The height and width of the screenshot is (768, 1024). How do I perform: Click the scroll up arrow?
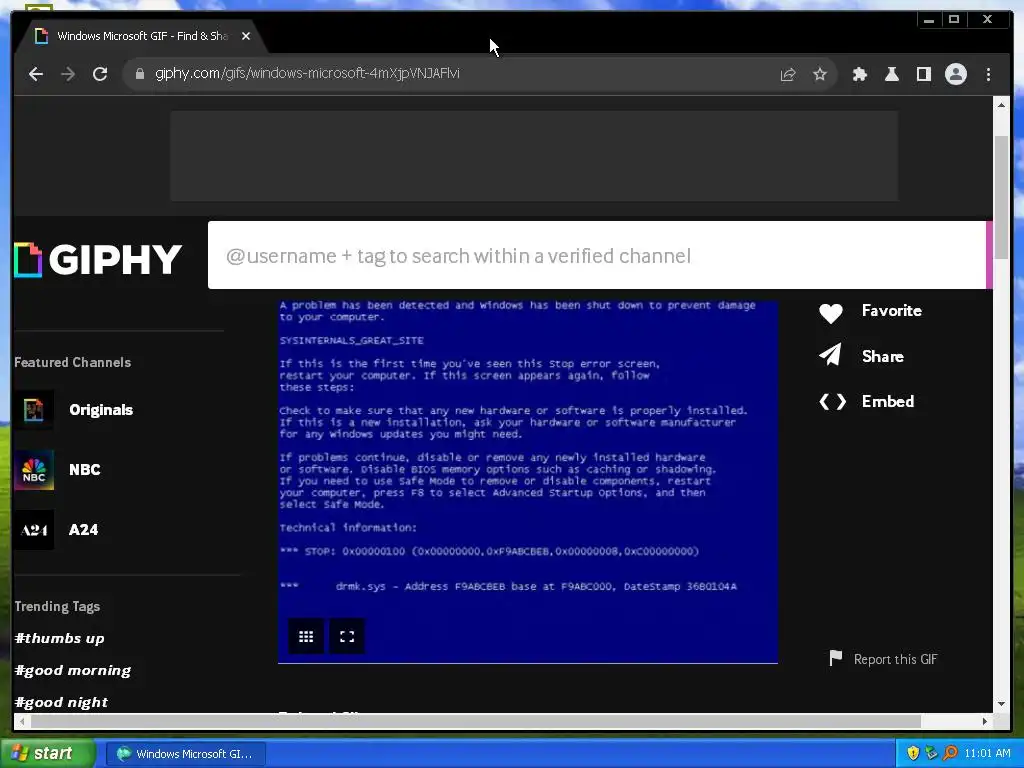point(1001,104)
